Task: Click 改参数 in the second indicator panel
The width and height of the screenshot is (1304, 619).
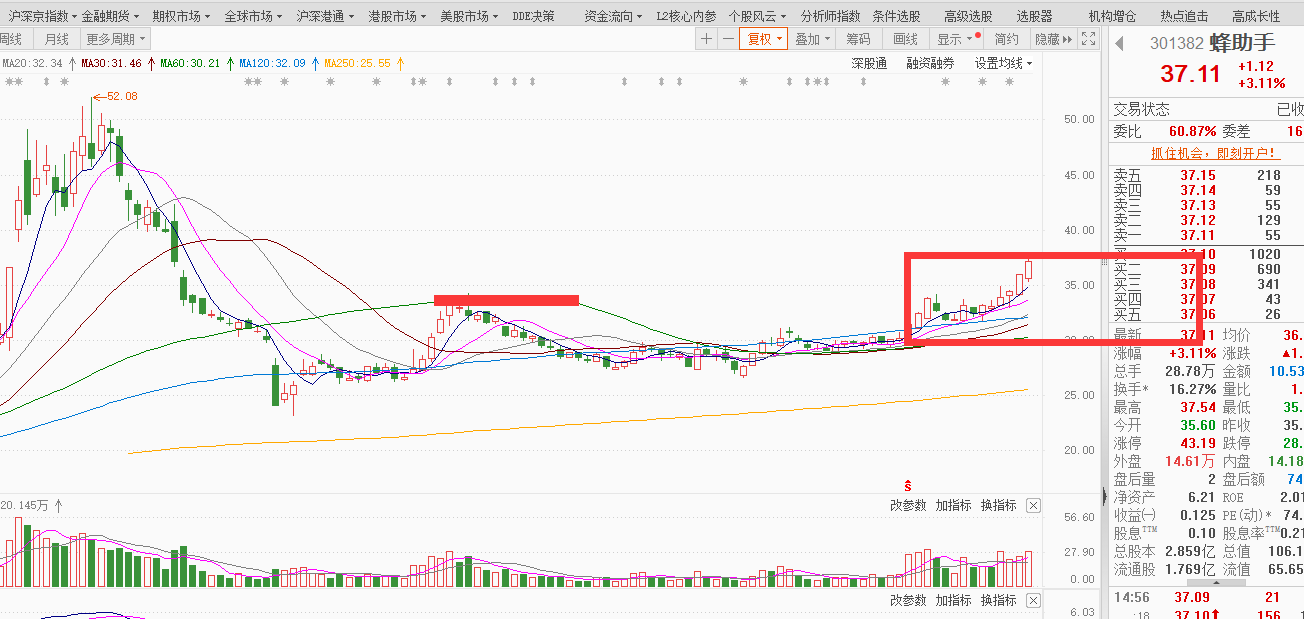Action: tap(908, 600)
